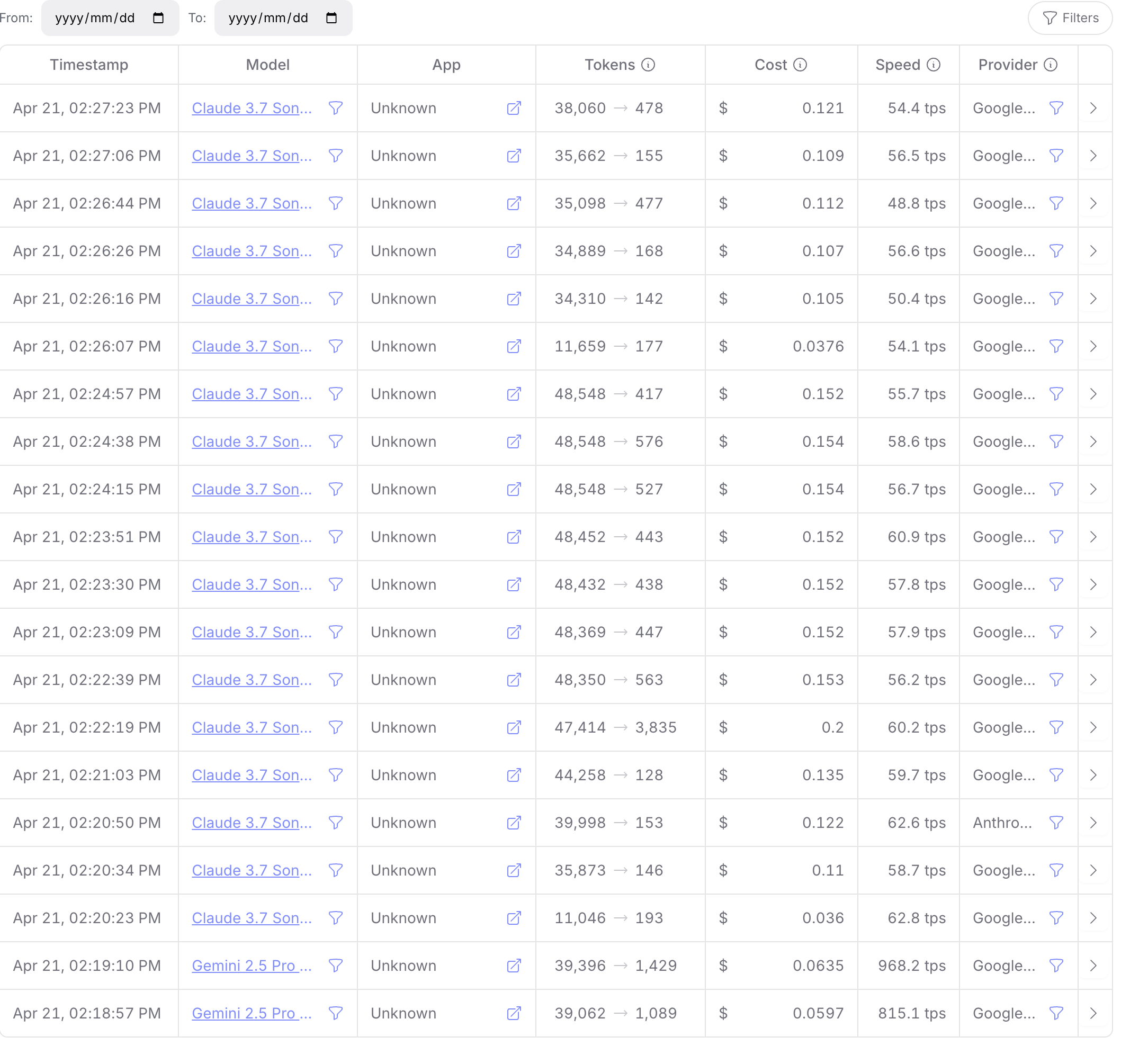
Task: Open app link in 02:18:57 PM row
Action: point(514,1013)
